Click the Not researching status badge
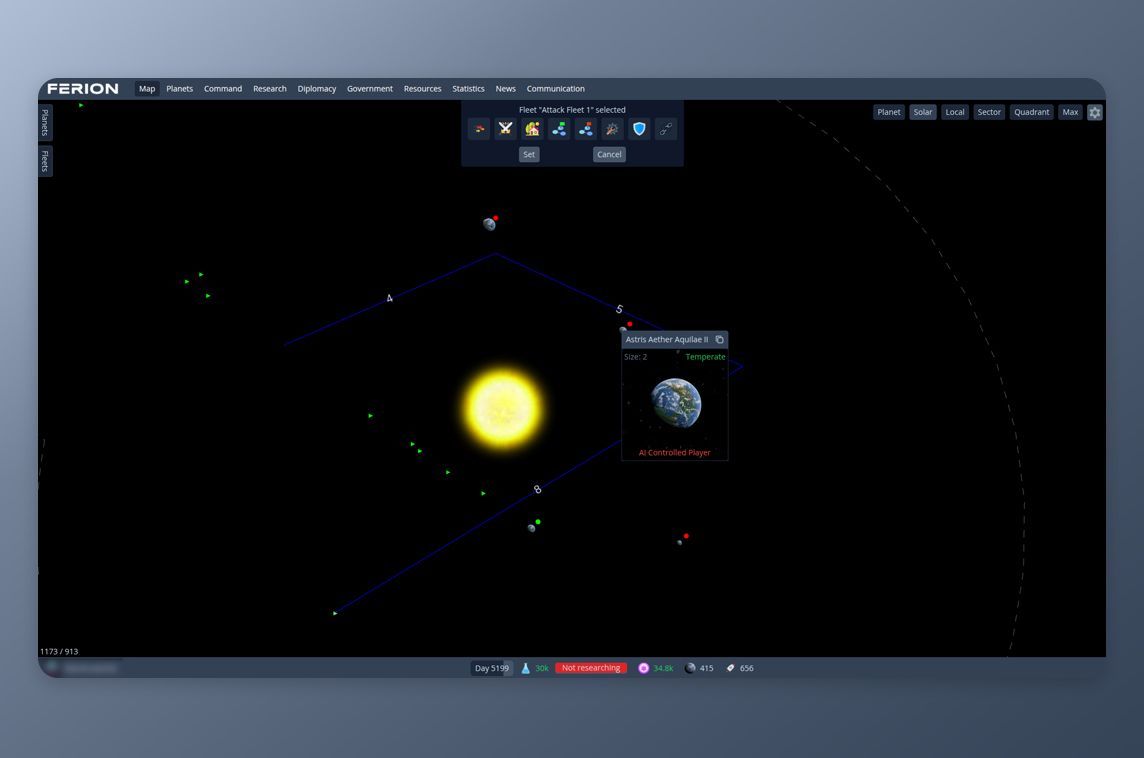Viewport: 1144px width, 758px height. pos(591,668)
